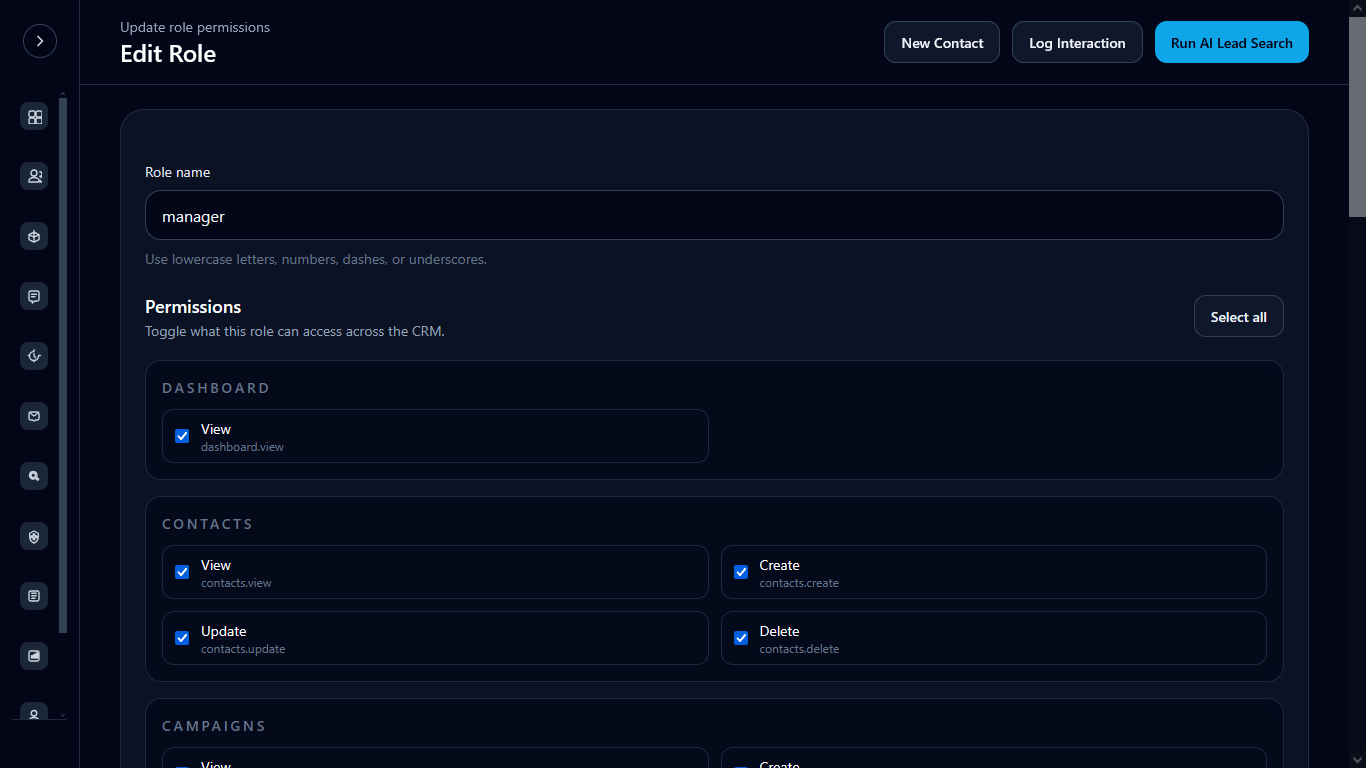Click the New Contact button
1366x768 pixels.
click(942, 42)
